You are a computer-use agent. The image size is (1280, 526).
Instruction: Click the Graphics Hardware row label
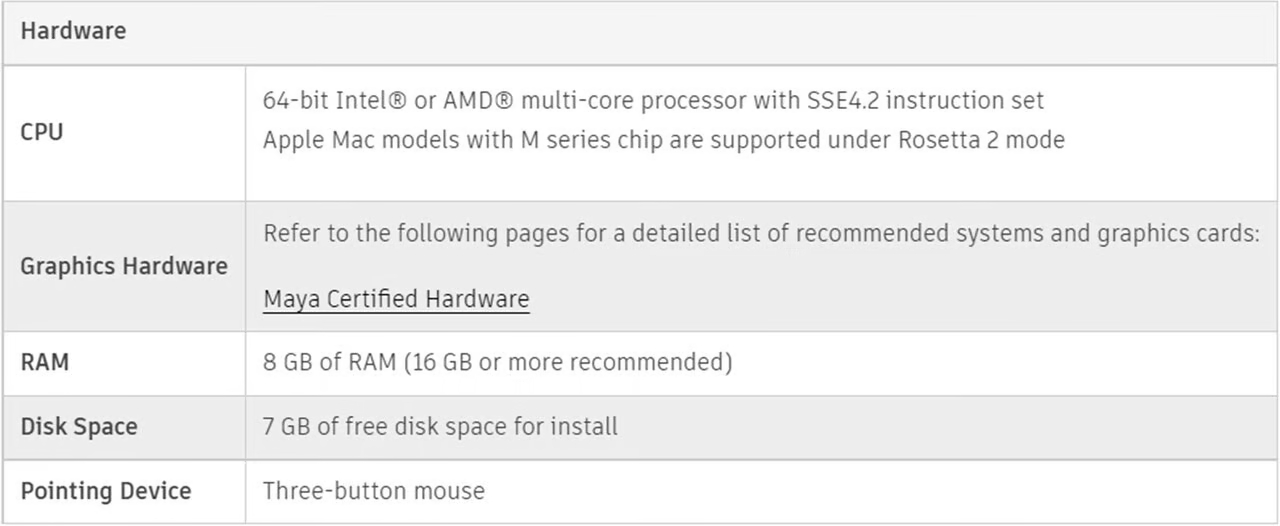(124, 266)
